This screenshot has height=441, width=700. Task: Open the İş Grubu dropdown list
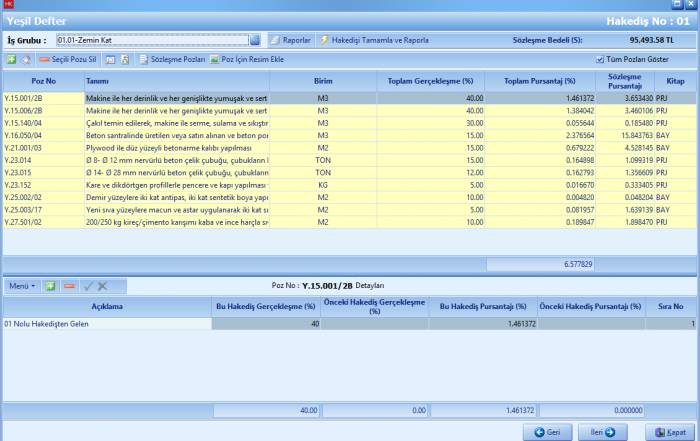tap(254, 40)
